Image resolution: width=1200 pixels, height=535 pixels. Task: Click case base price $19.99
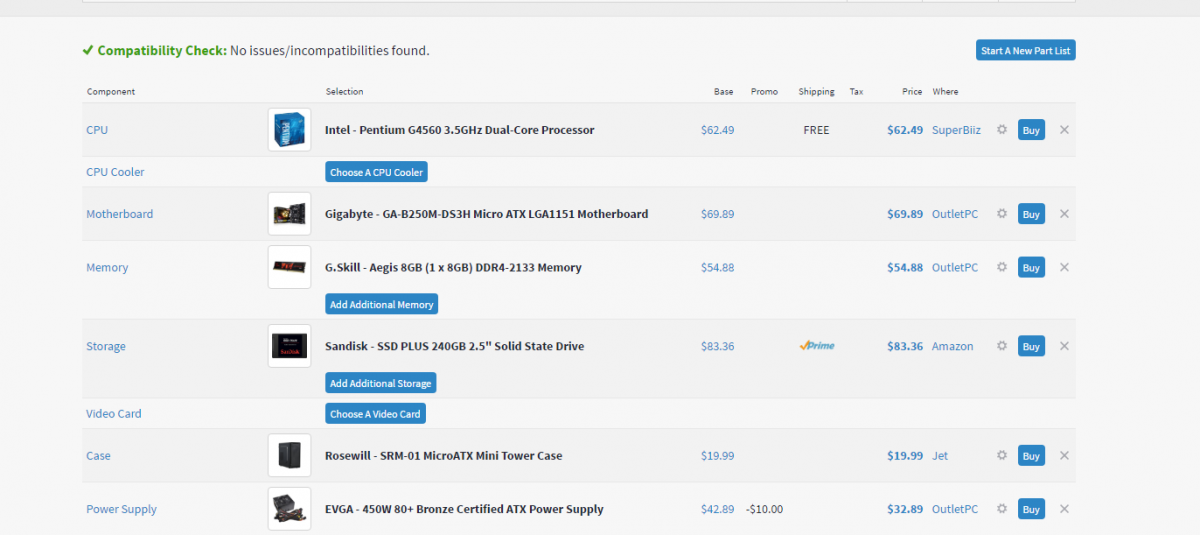point(717,455)
